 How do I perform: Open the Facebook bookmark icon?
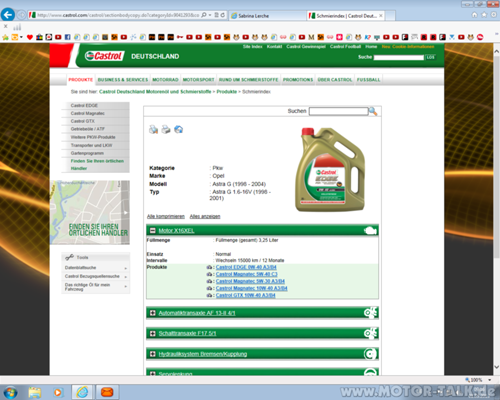[x=67, y=37]
